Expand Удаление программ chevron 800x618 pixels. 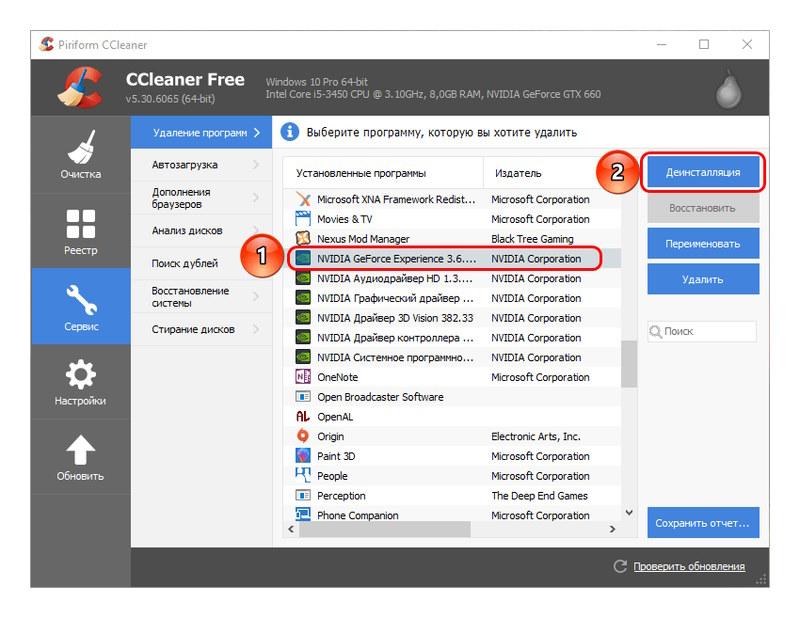pos(257,133)
